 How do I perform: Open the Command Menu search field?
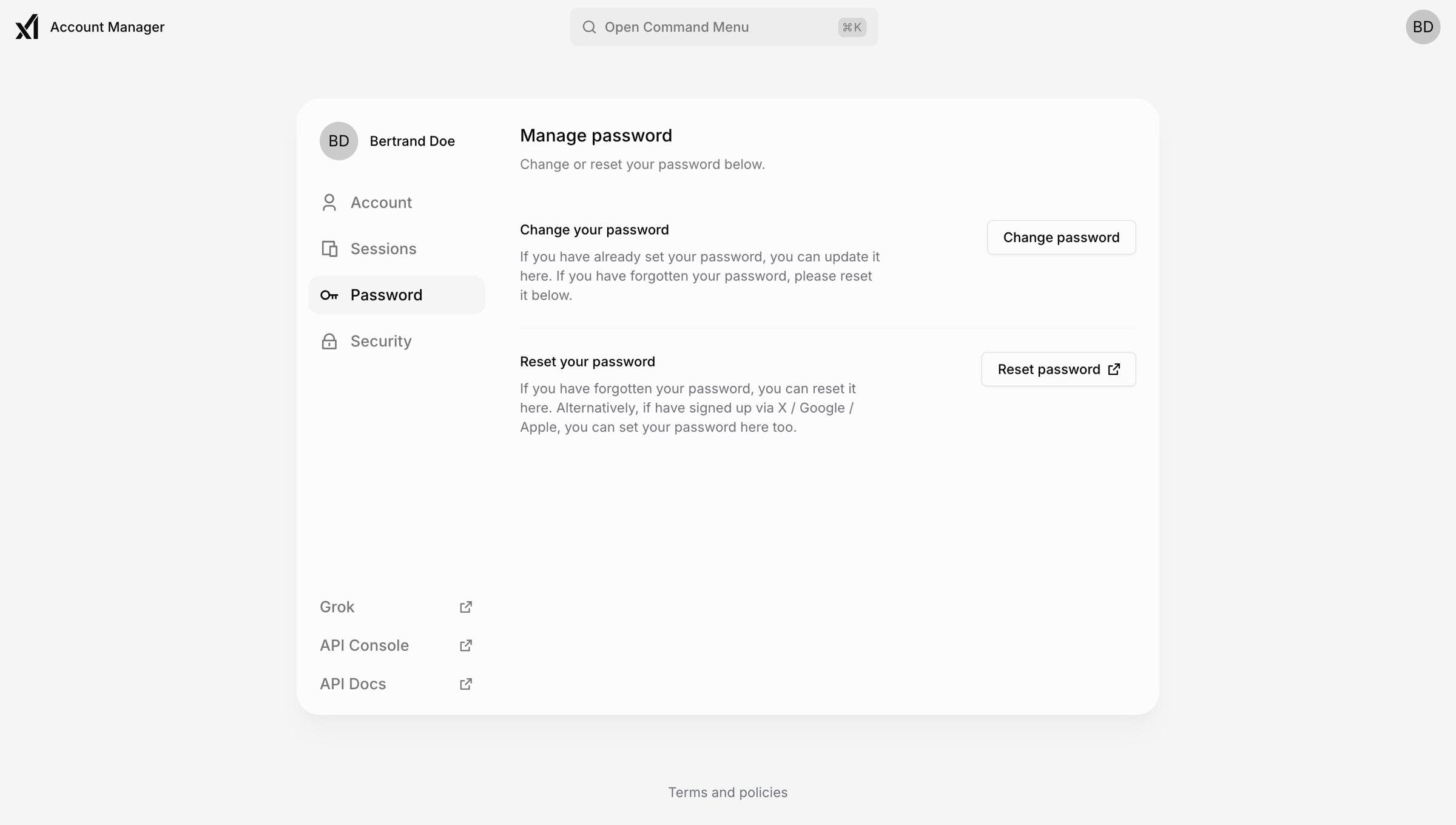click(724, 27)
